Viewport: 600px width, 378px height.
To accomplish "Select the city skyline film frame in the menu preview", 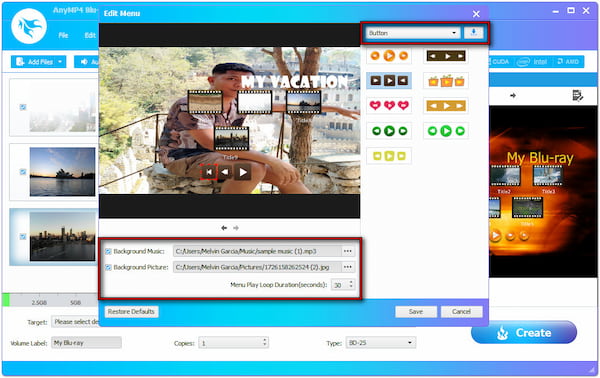I will click(x=232, y=138).
